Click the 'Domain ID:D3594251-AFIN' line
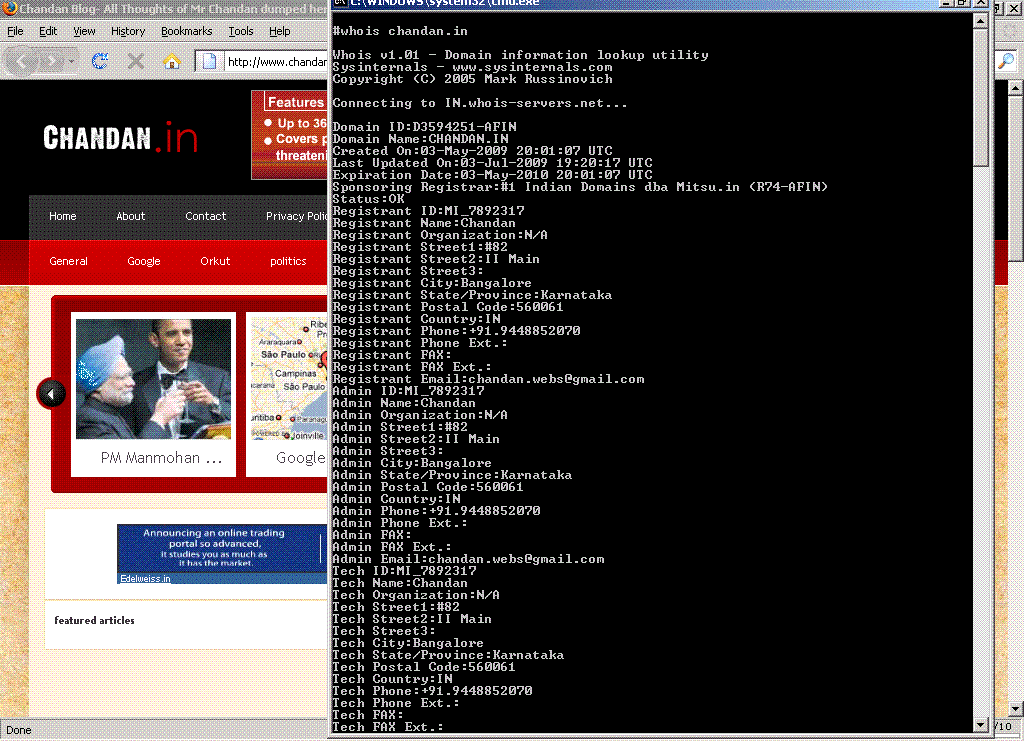 tap(424, 127)
